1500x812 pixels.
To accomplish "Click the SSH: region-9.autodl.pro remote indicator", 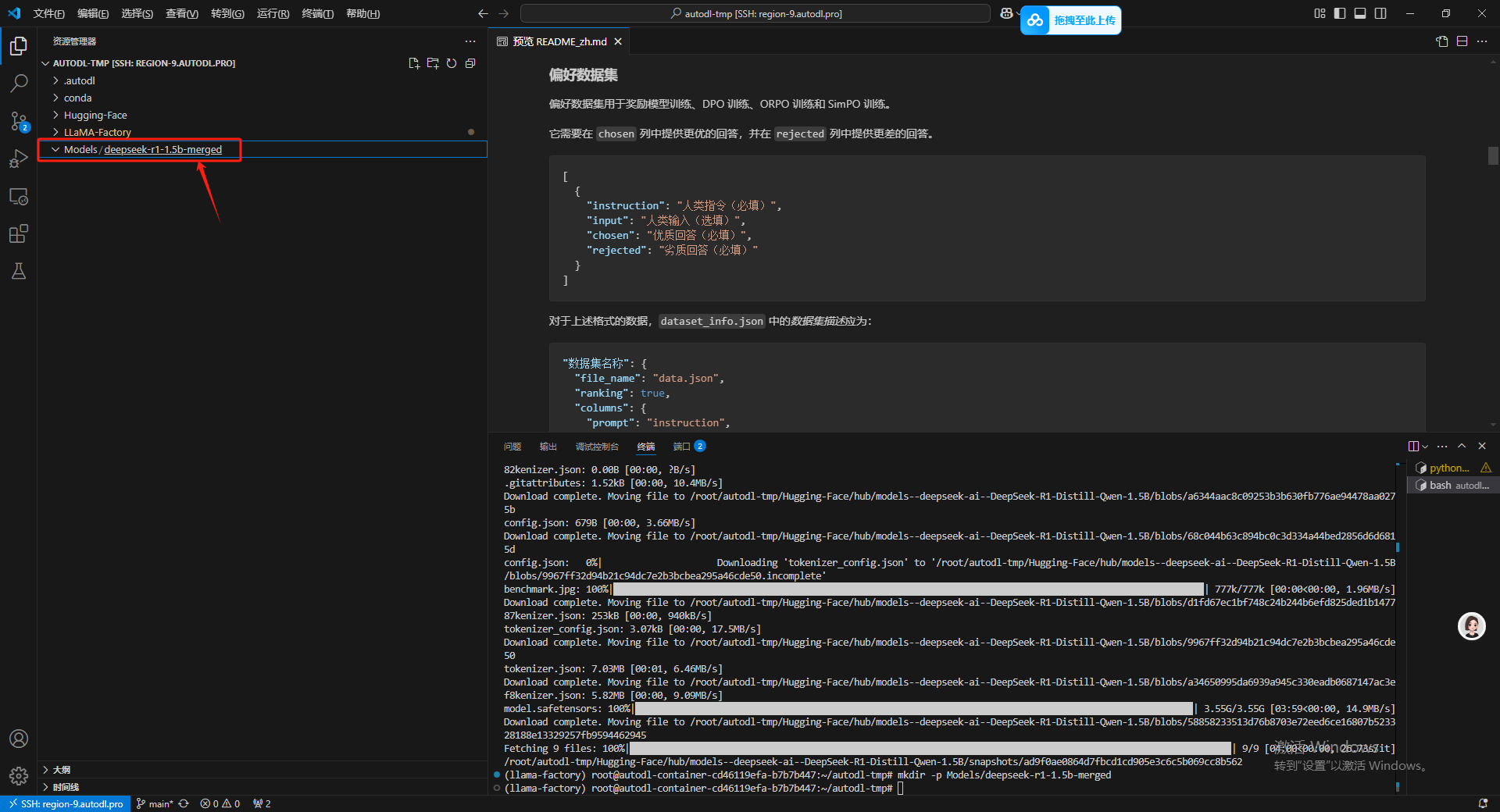I will point(66,803).
